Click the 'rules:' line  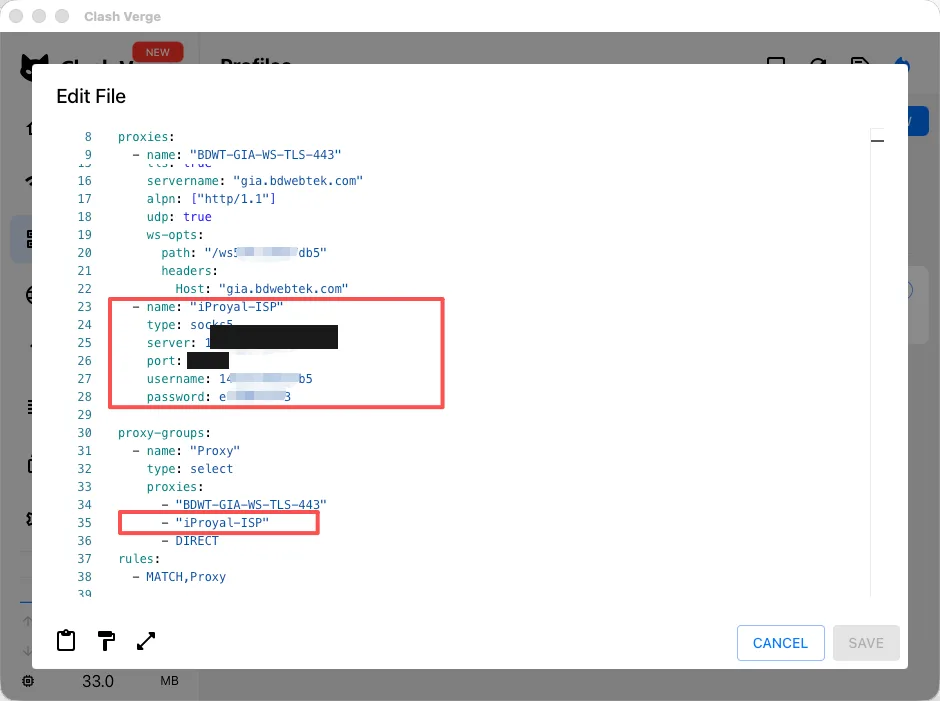(139, 558)
